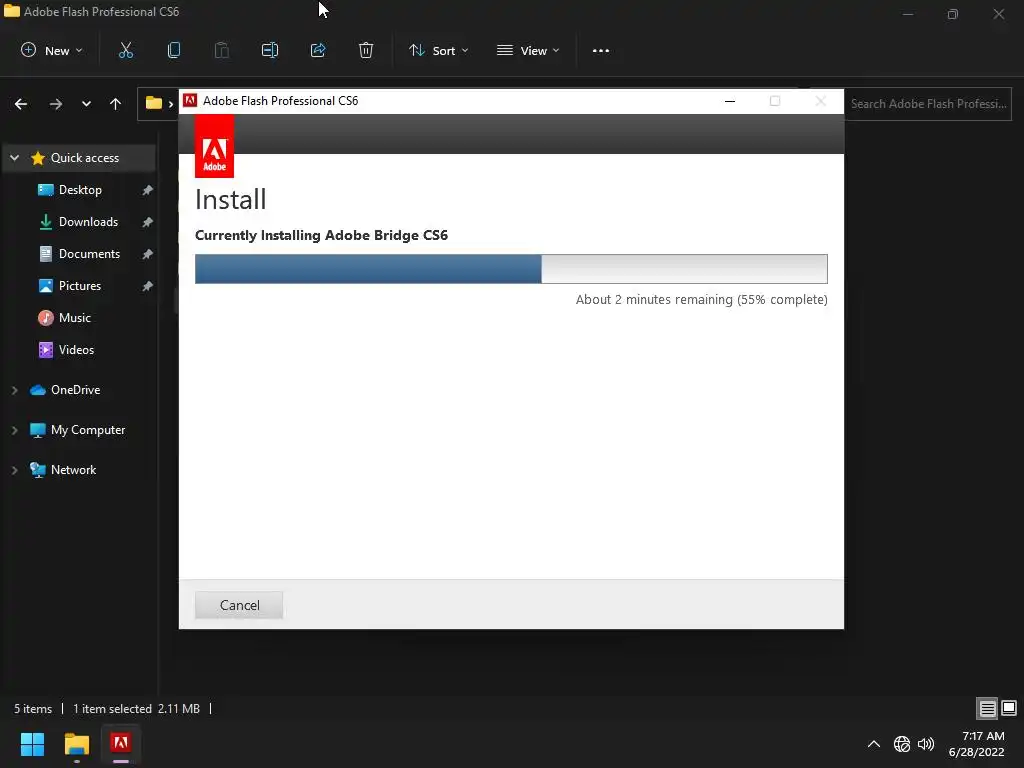Click the installer title bar icon
The height and width of the screenshot is (768, 1024).
click(190, 101)
